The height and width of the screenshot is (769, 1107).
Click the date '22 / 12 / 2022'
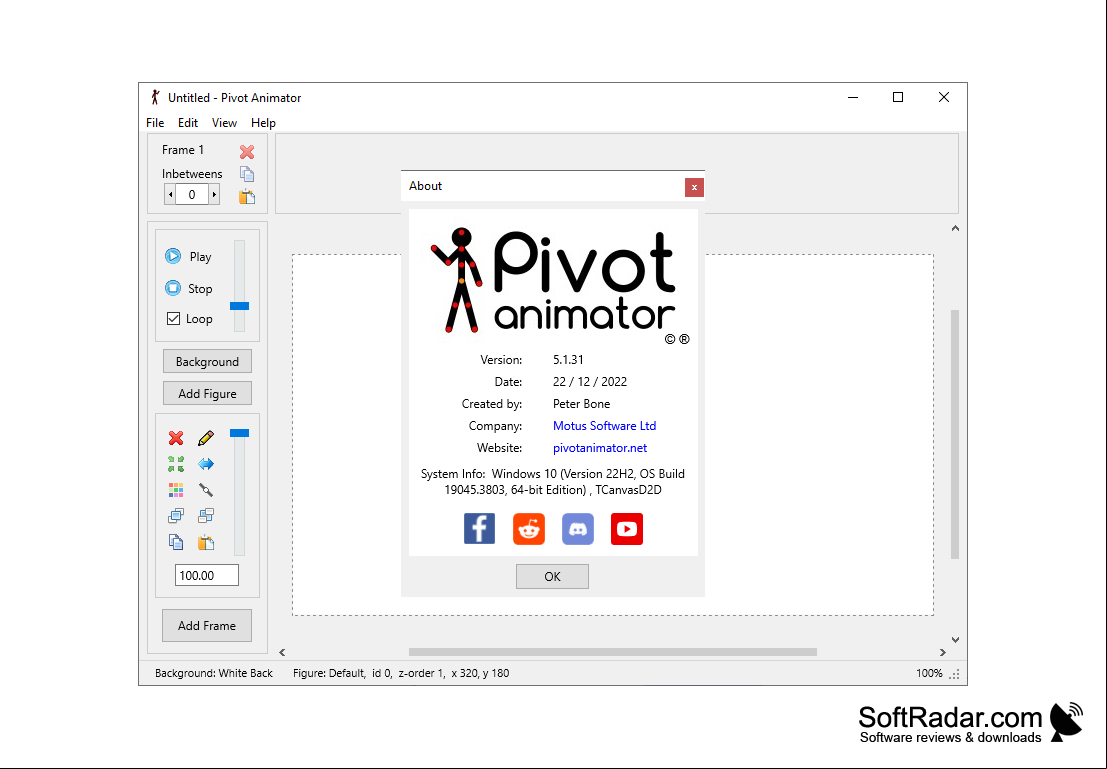tap(590, 381)
